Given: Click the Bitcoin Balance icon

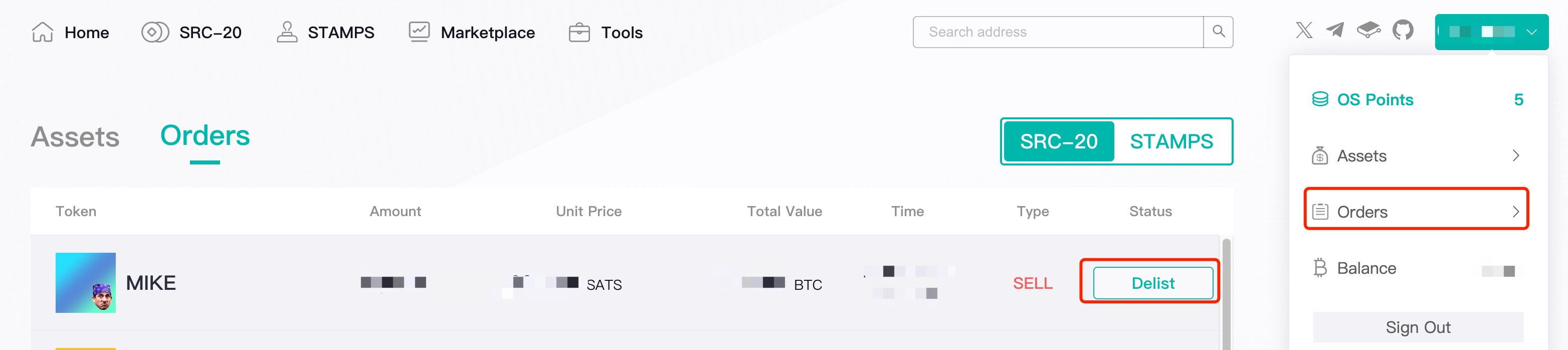Looking at the screenshot, I should (1320, 268).
